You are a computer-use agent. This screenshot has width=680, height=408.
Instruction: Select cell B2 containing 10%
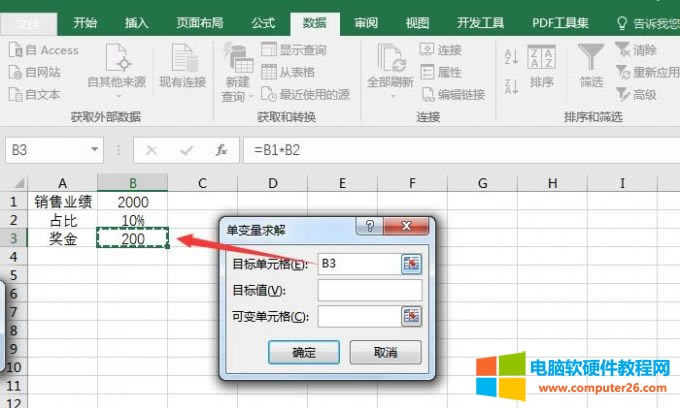132,220
